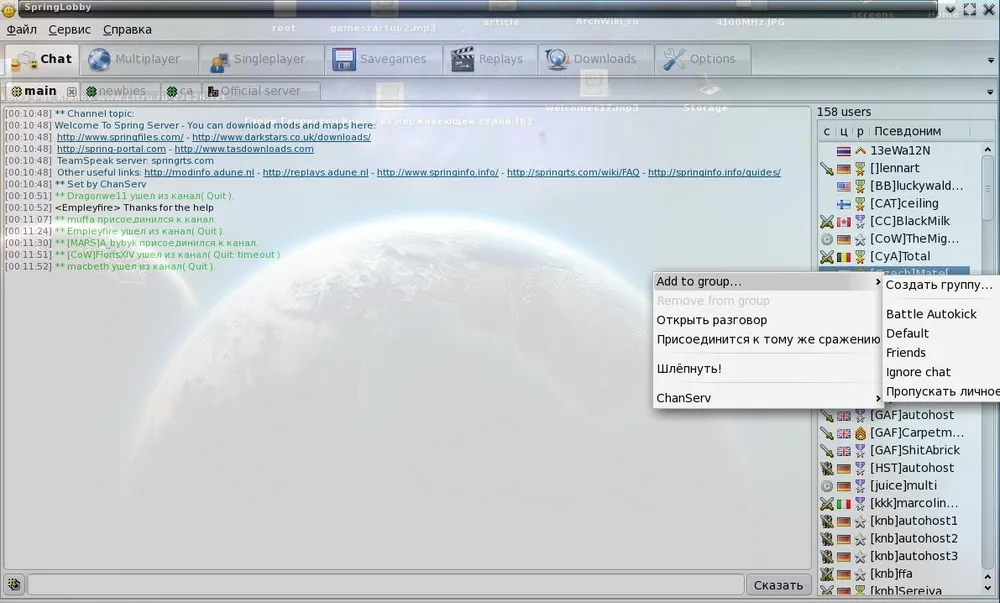
Task: Click the status icon beside [juice]multi
Action: click(826, 486)
